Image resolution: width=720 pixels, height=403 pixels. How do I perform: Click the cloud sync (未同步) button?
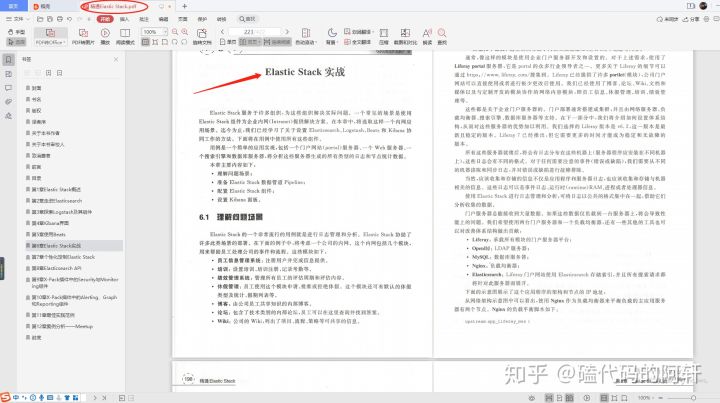pyautogui.click(x=668, y=19)
